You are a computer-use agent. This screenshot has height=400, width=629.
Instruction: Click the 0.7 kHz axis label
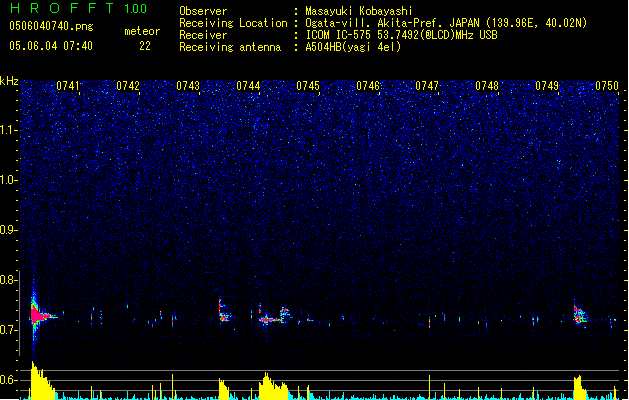pos(8,330)
